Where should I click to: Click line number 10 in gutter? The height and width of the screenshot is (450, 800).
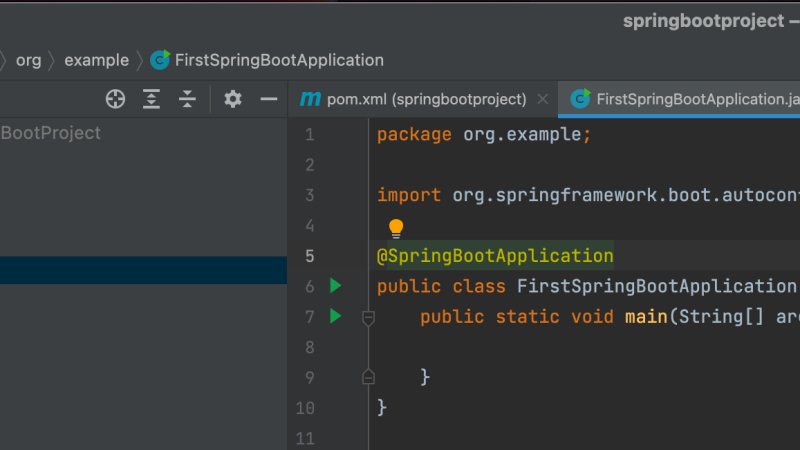pyautogui.click(x=305, y=408)
